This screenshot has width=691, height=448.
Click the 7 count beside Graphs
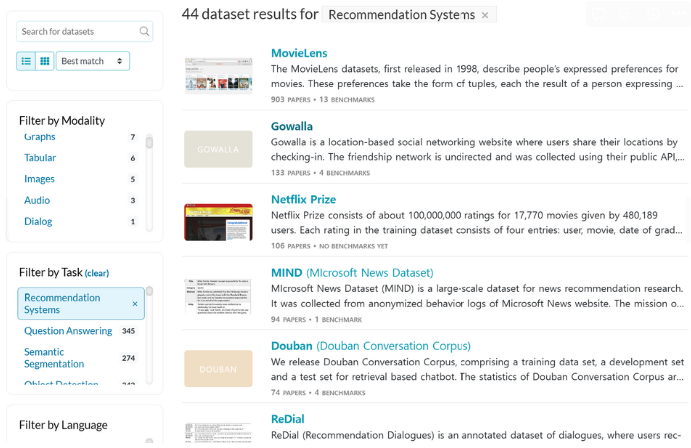pyautogui.click(x=133, y=137)
